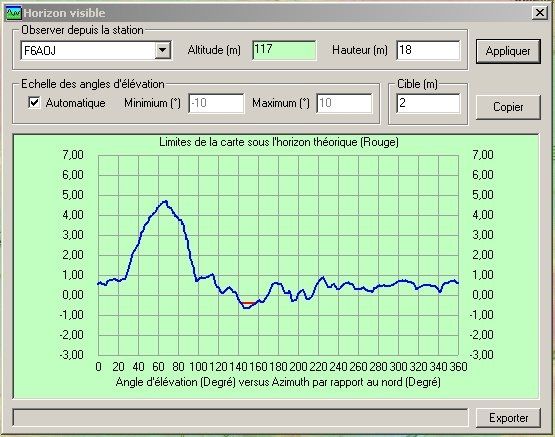Open the station dropdown arrow
This screenshot has height=437, width=555.
pos(163,50)
